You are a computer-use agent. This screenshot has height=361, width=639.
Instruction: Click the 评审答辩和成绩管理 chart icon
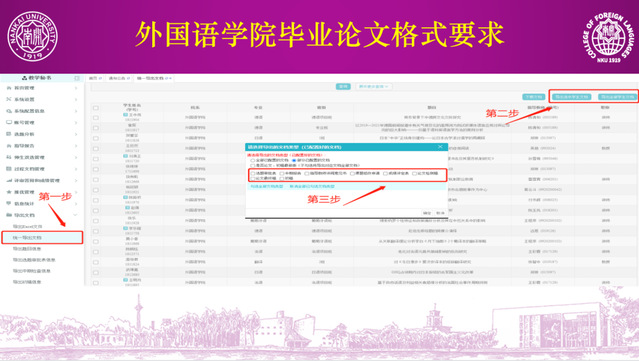[9, 180]
